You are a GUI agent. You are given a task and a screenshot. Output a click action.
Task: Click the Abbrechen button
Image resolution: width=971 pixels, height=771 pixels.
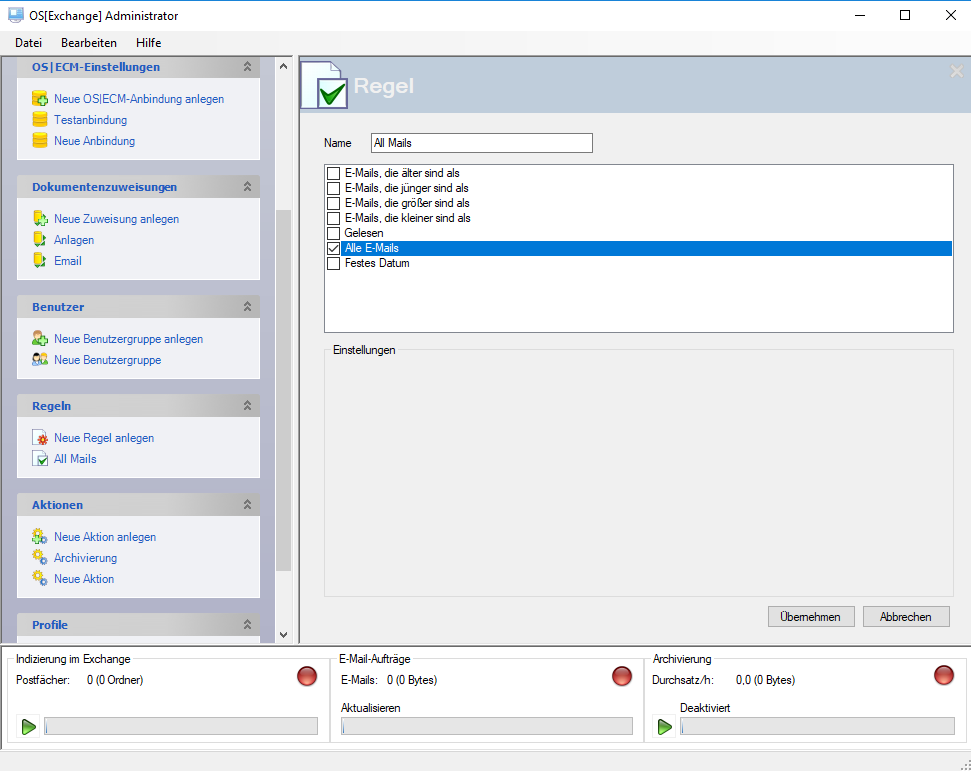pos(905,617)
